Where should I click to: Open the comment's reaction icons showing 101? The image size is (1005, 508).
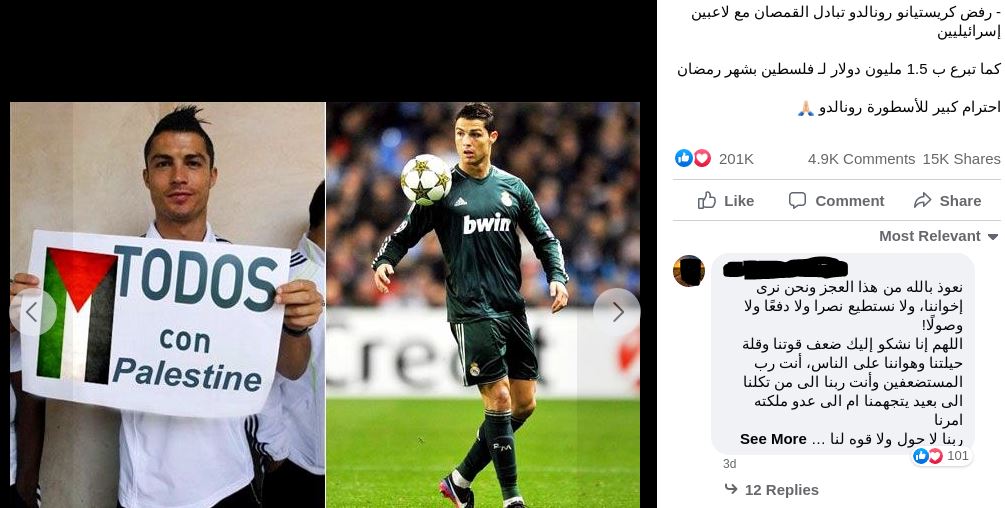pos(928,455)
